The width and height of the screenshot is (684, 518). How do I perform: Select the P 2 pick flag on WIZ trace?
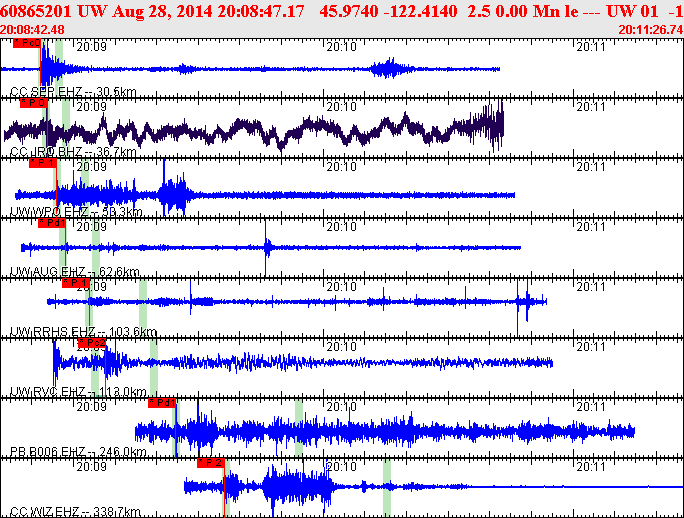(x=210, y=463)
